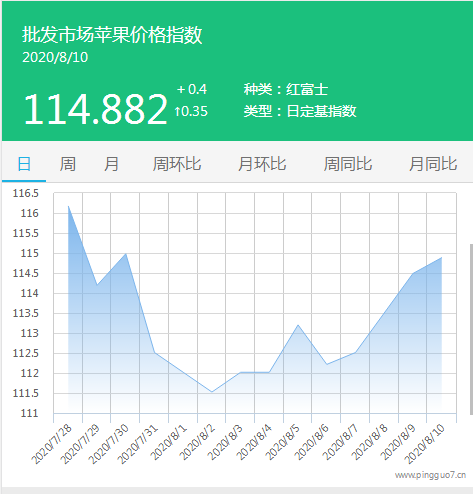The width and height of the screenshot is (473, 494).
Task: Switch to the 周环比 tab
Action: click(x=177, y=164)
